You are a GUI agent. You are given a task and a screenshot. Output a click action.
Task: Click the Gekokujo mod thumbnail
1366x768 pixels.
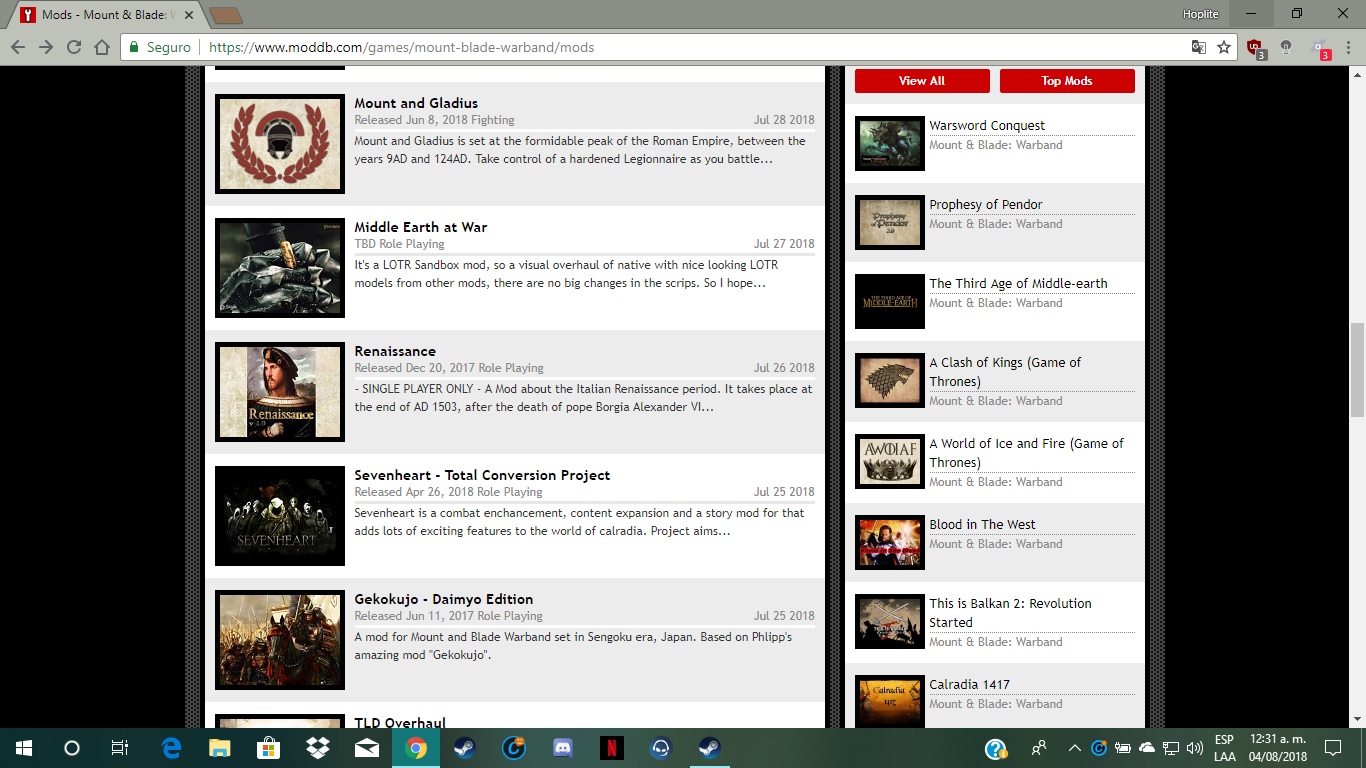tap(280, 640)
